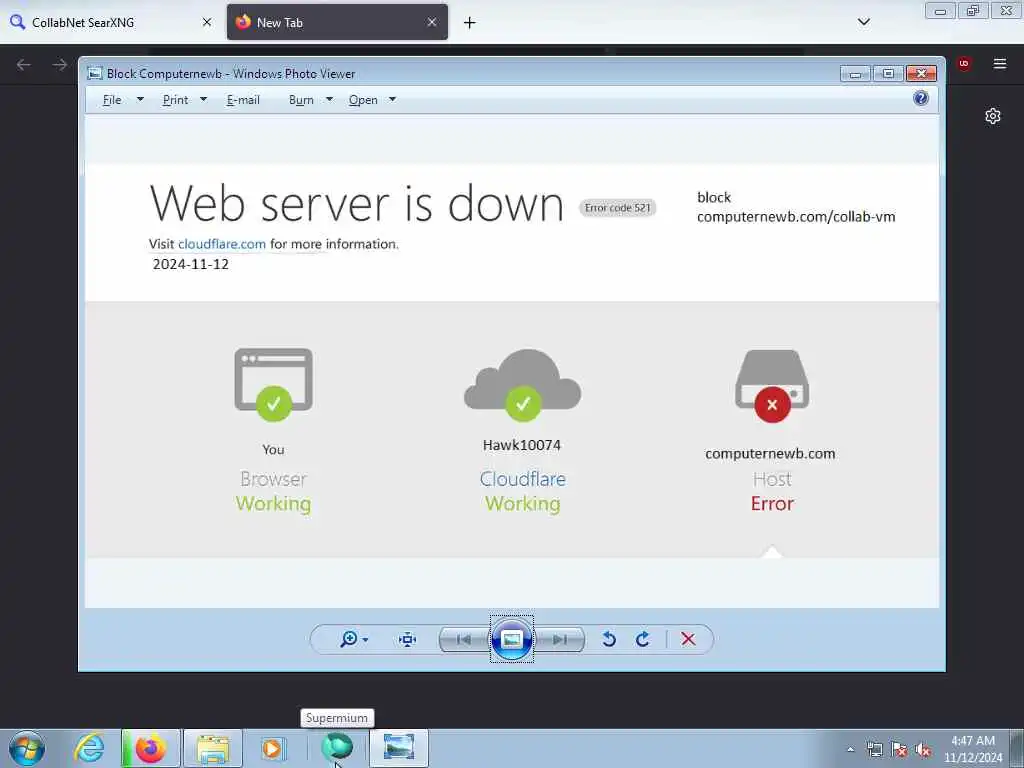1024x768 pixels.
Task: Click Photo Viewer help question mark icon
Action: pyautogui.click(x=921, y=98)
